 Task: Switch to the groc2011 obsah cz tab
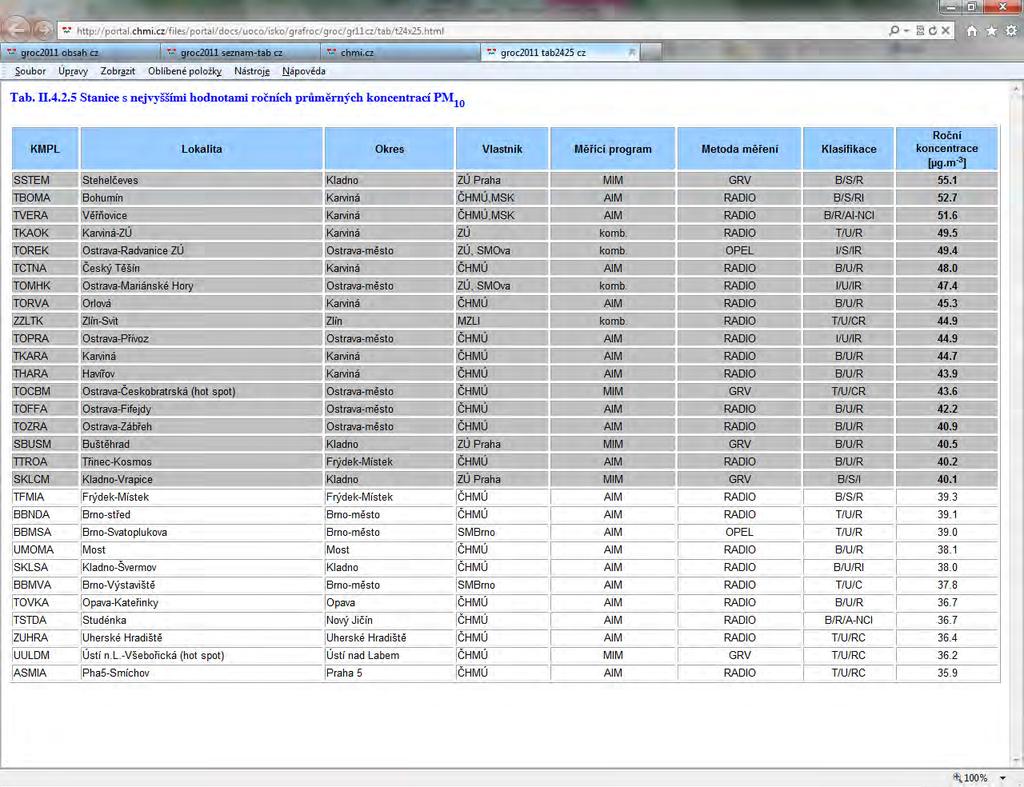(x=80, y=52)
